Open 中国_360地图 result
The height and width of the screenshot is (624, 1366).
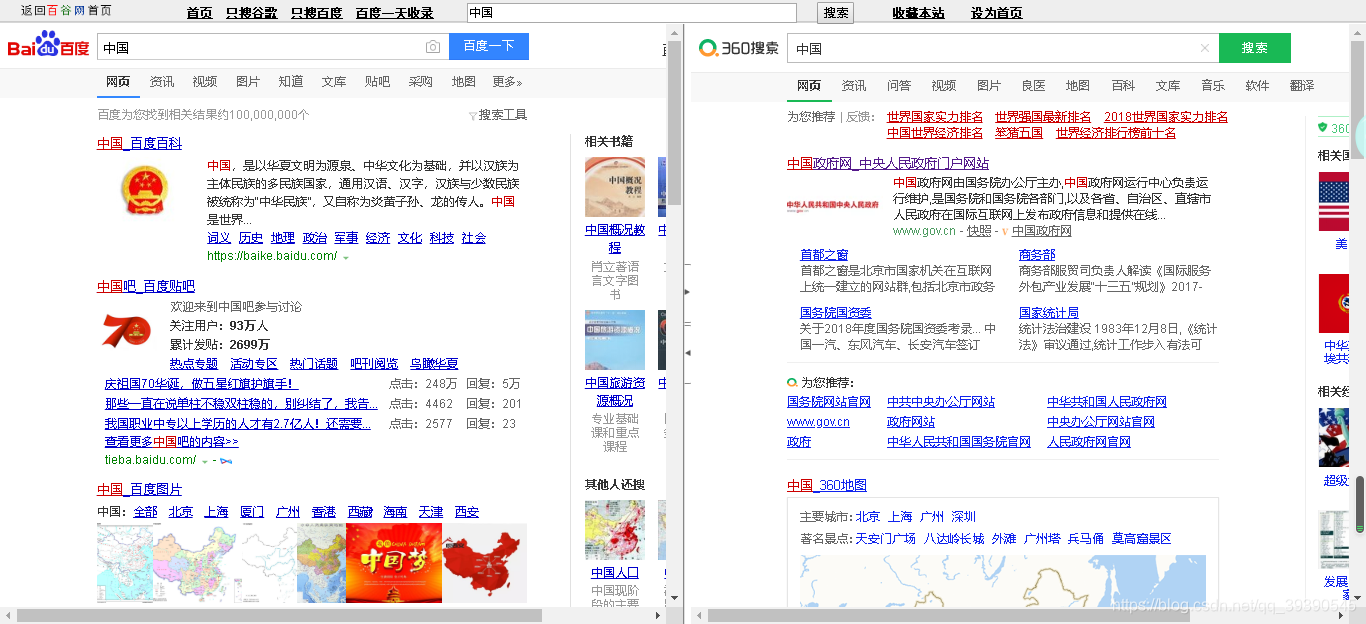[827, 486]
